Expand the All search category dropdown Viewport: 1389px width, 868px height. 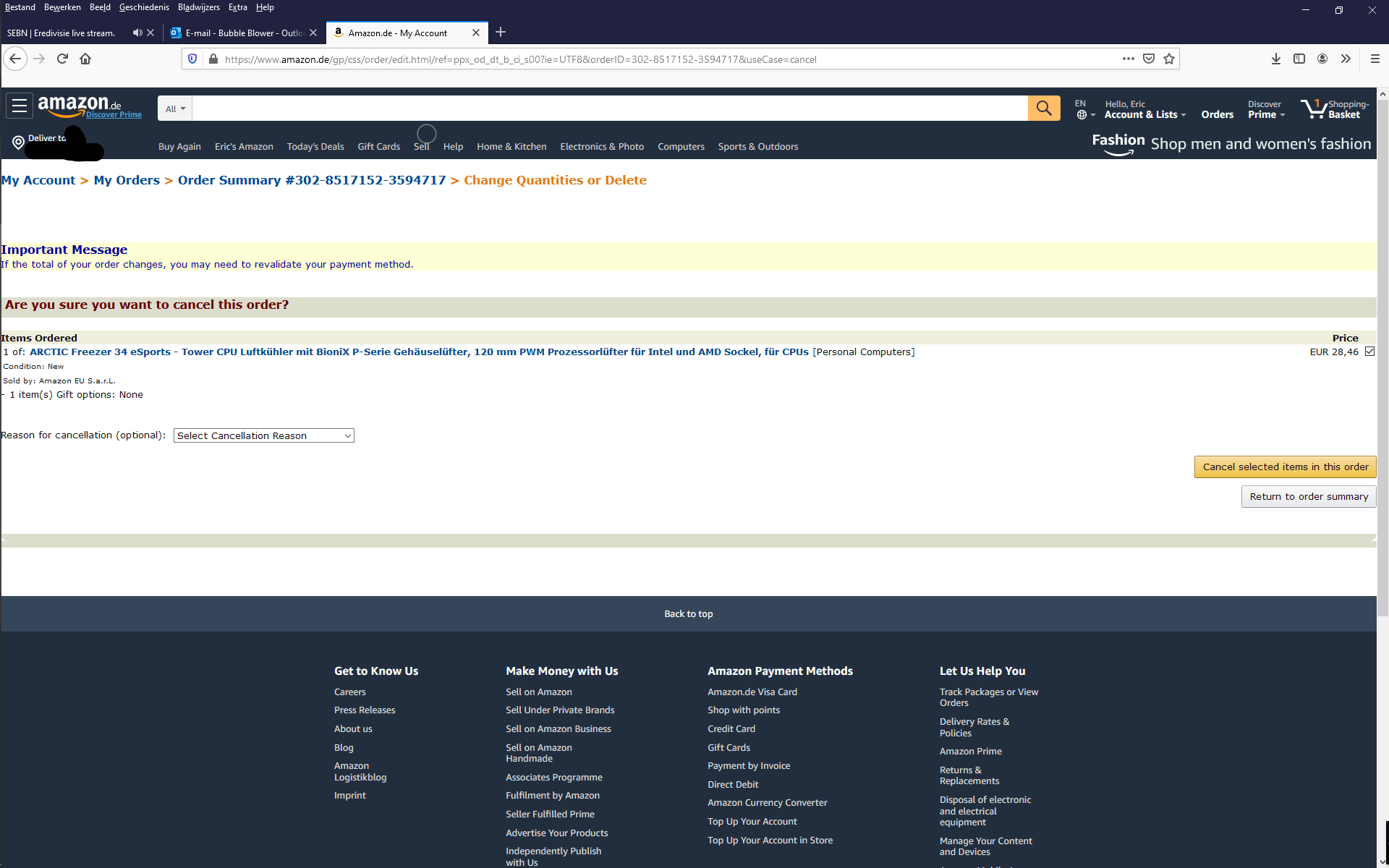(x=175, y=109)
